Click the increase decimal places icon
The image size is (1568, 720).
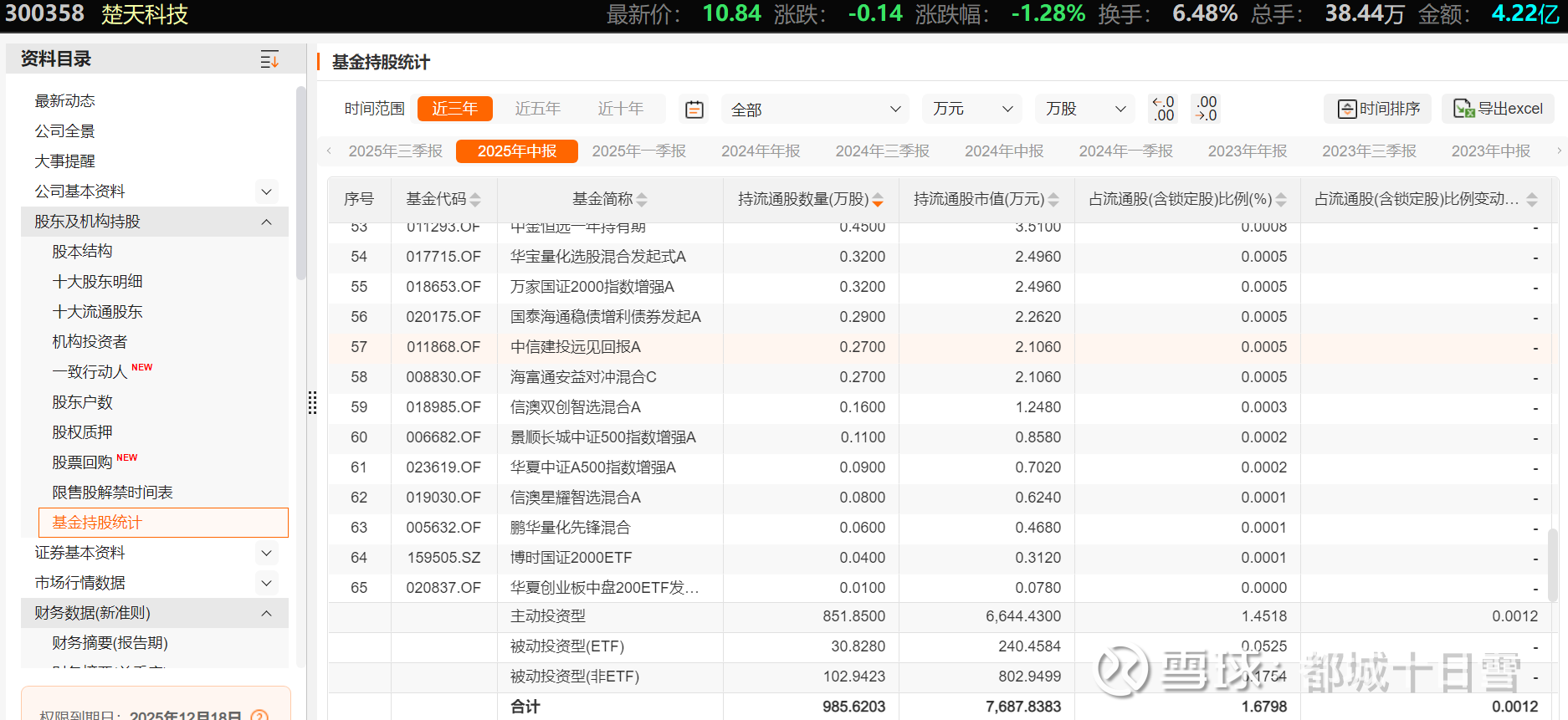coord(1163,109)
